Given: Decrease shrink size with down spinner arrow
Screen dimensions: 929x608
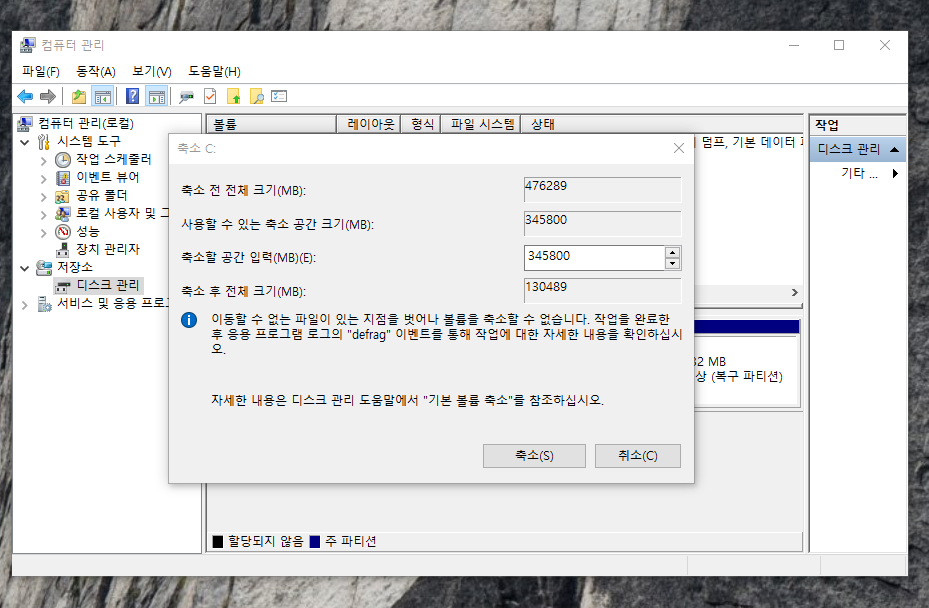Looking at the screenshot, I should pyautogui.click(x=672, y=264).
